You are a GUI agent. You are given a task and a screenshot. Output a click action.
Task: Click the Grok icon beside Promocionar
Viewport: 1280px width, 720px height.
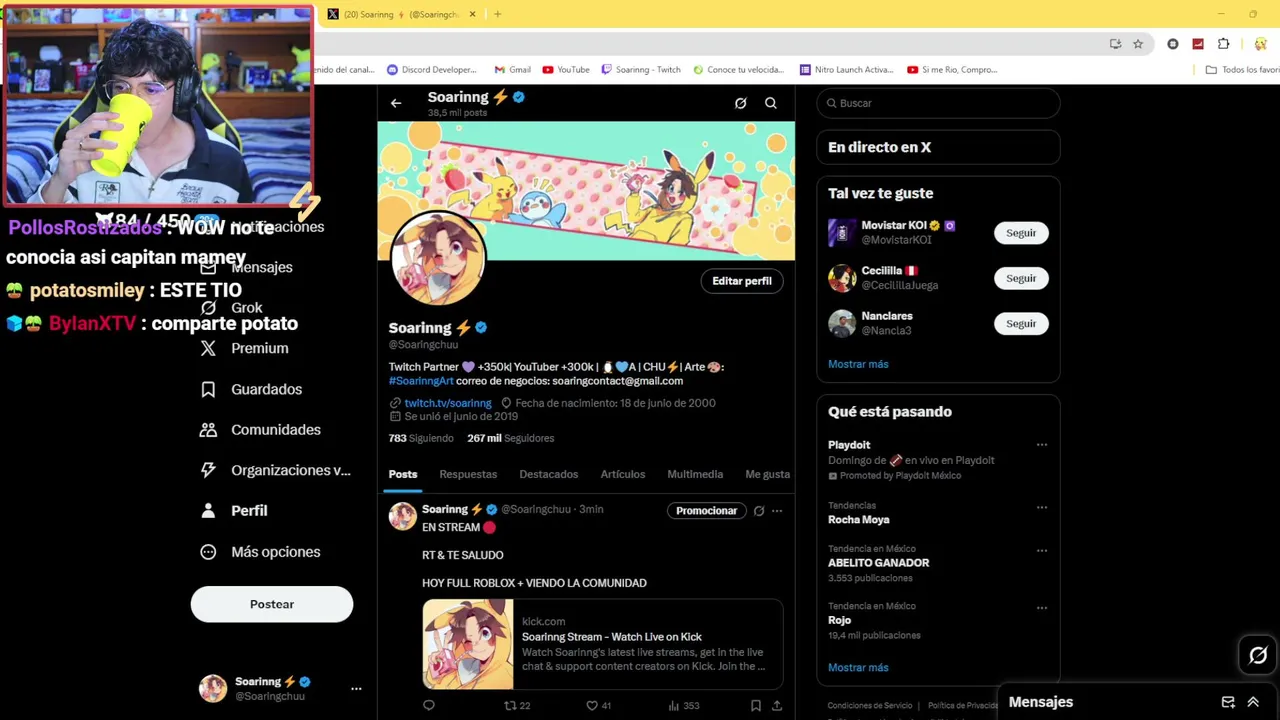tap(759, 511)
